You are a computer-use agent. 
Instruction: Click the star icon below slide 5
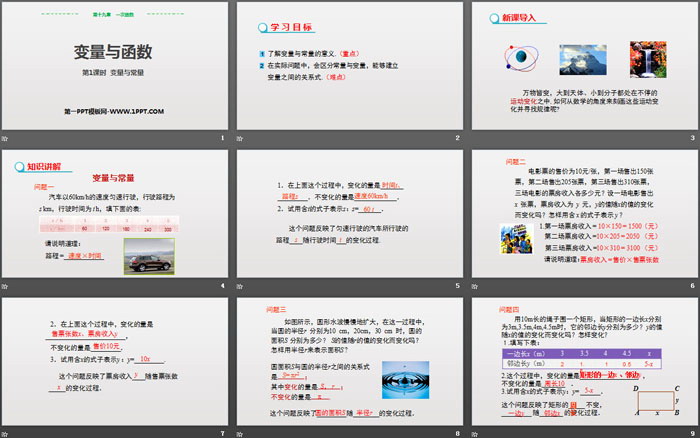click(x=240, y=286)
